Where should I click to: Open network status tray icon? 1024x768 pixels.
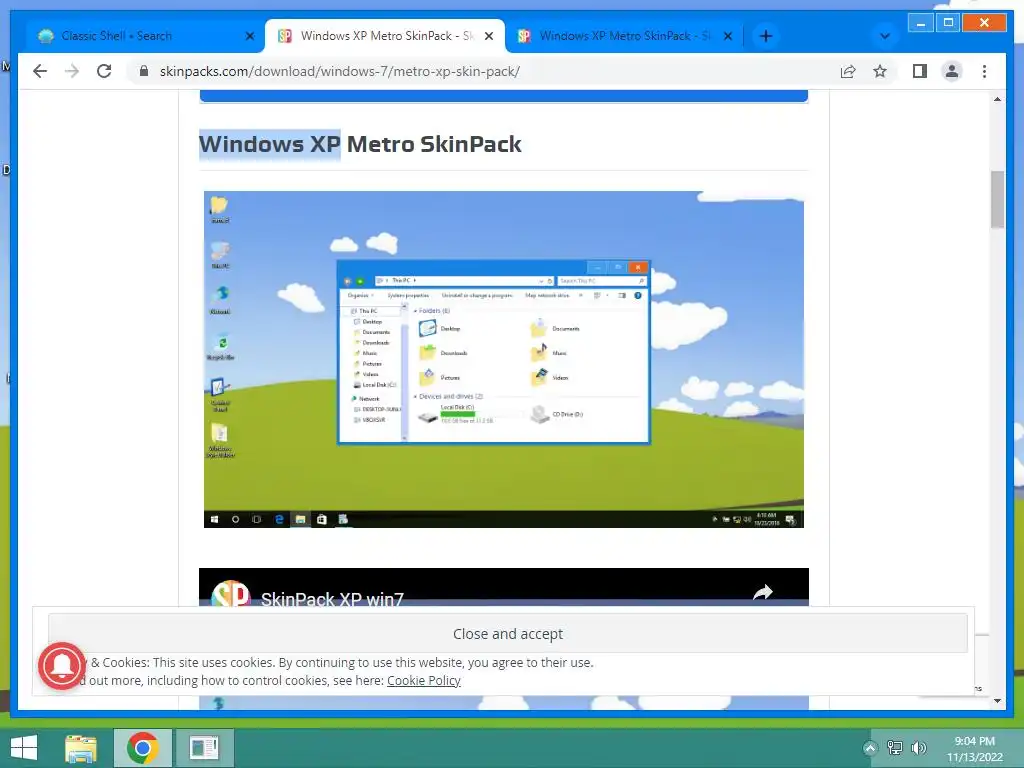pyautogui.click(x=894, y=748)
